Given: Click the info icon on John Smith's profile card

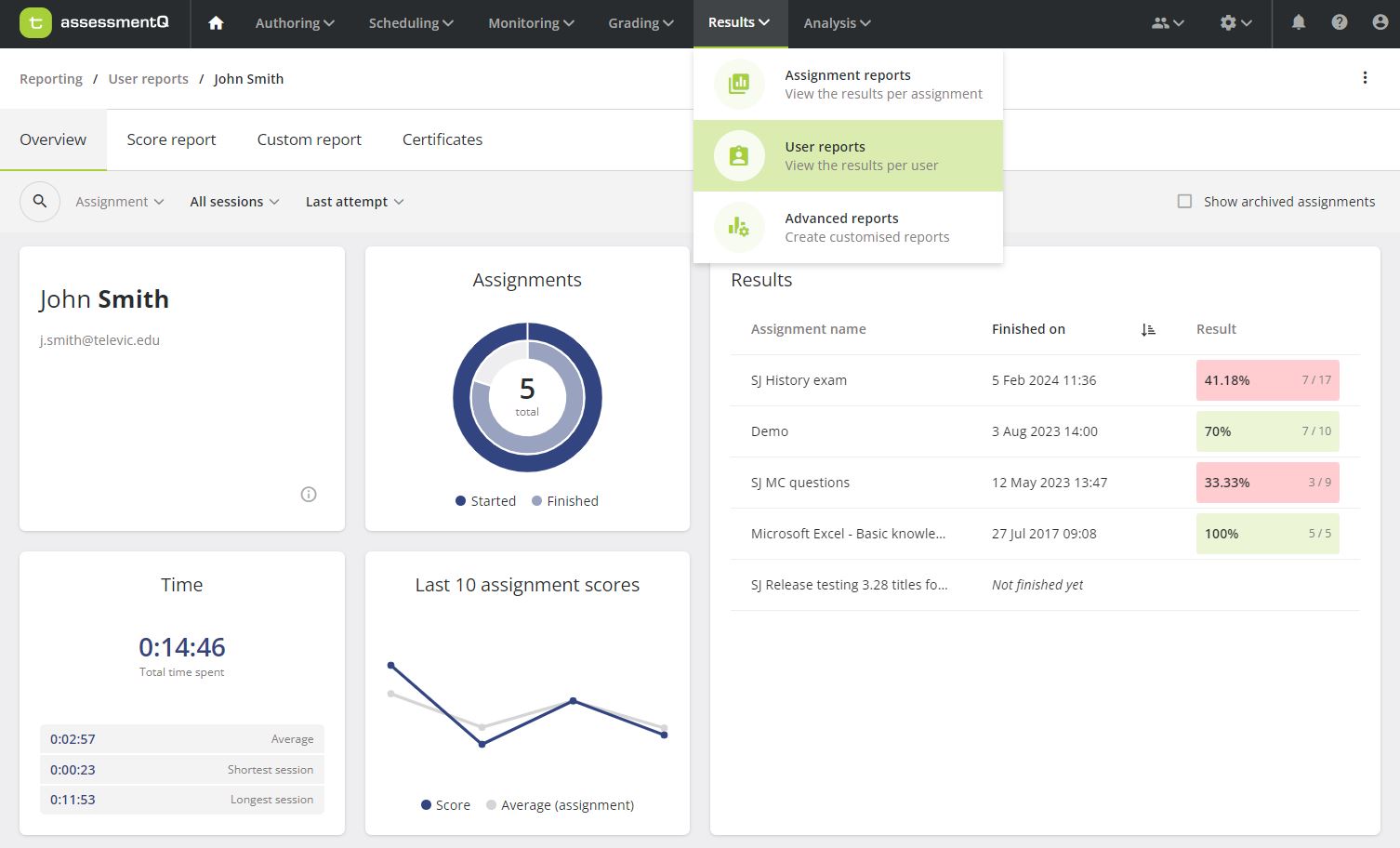Looking at the screenshot, I should point(308,494).
